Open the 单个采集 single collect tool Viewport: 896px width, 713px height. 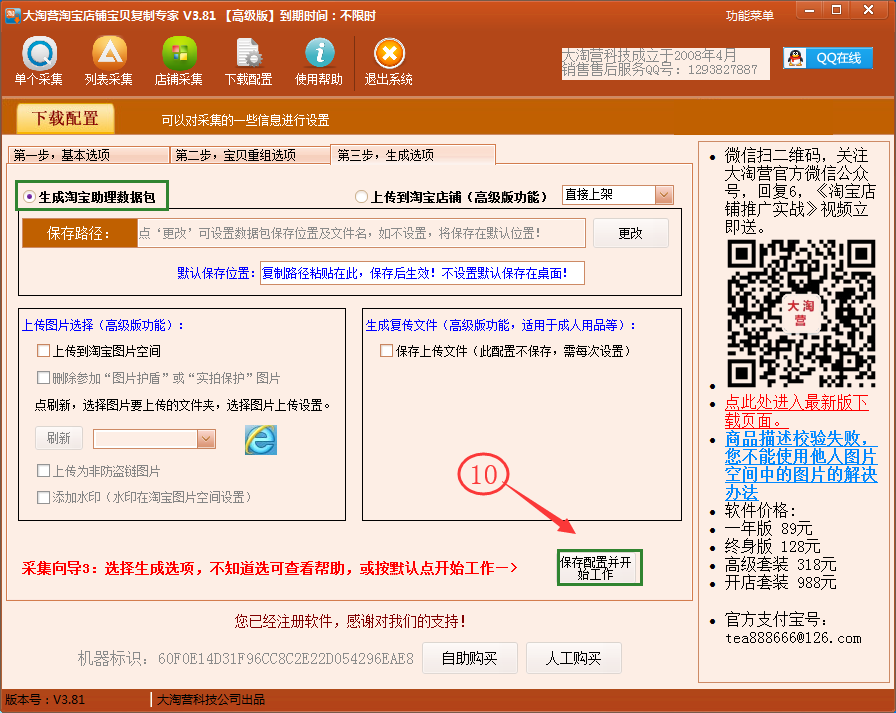click(39, 61)
